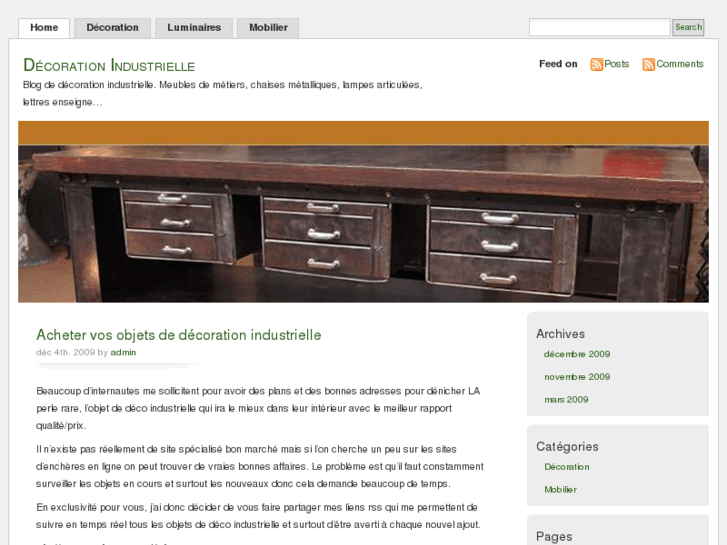
Task: Click paragraph starting 'Beaucoup d'internautes me sollicitent'
Action: point(258,408)
